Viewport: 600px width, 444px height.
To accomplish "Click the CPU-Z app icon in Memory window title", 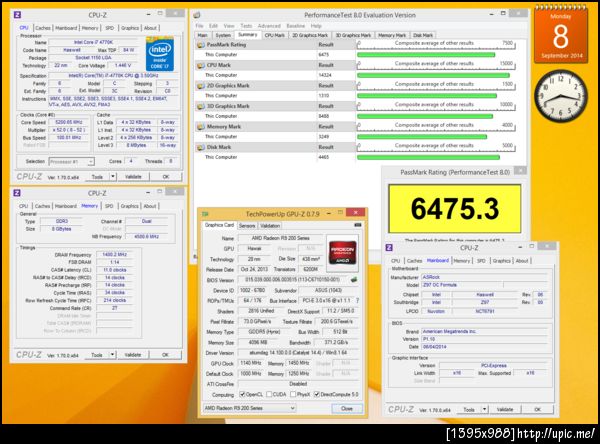I will pyautogui.click(x=17, y=193).
